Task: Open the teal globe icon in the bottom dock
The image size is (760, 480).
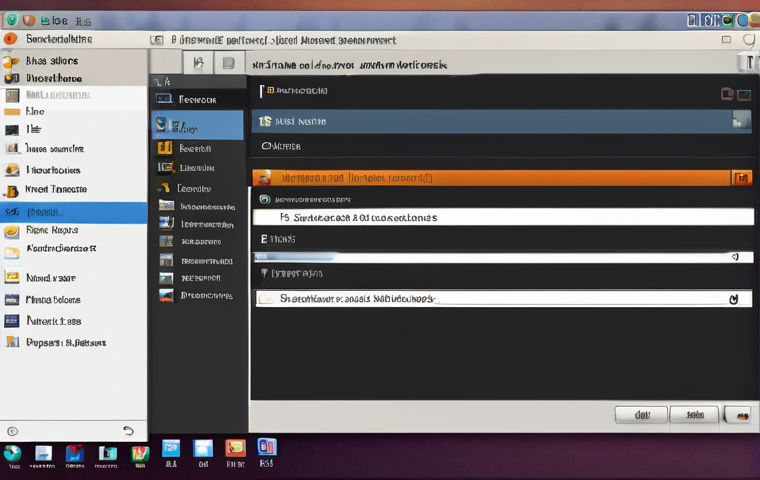Action: [x=13, y=453]
